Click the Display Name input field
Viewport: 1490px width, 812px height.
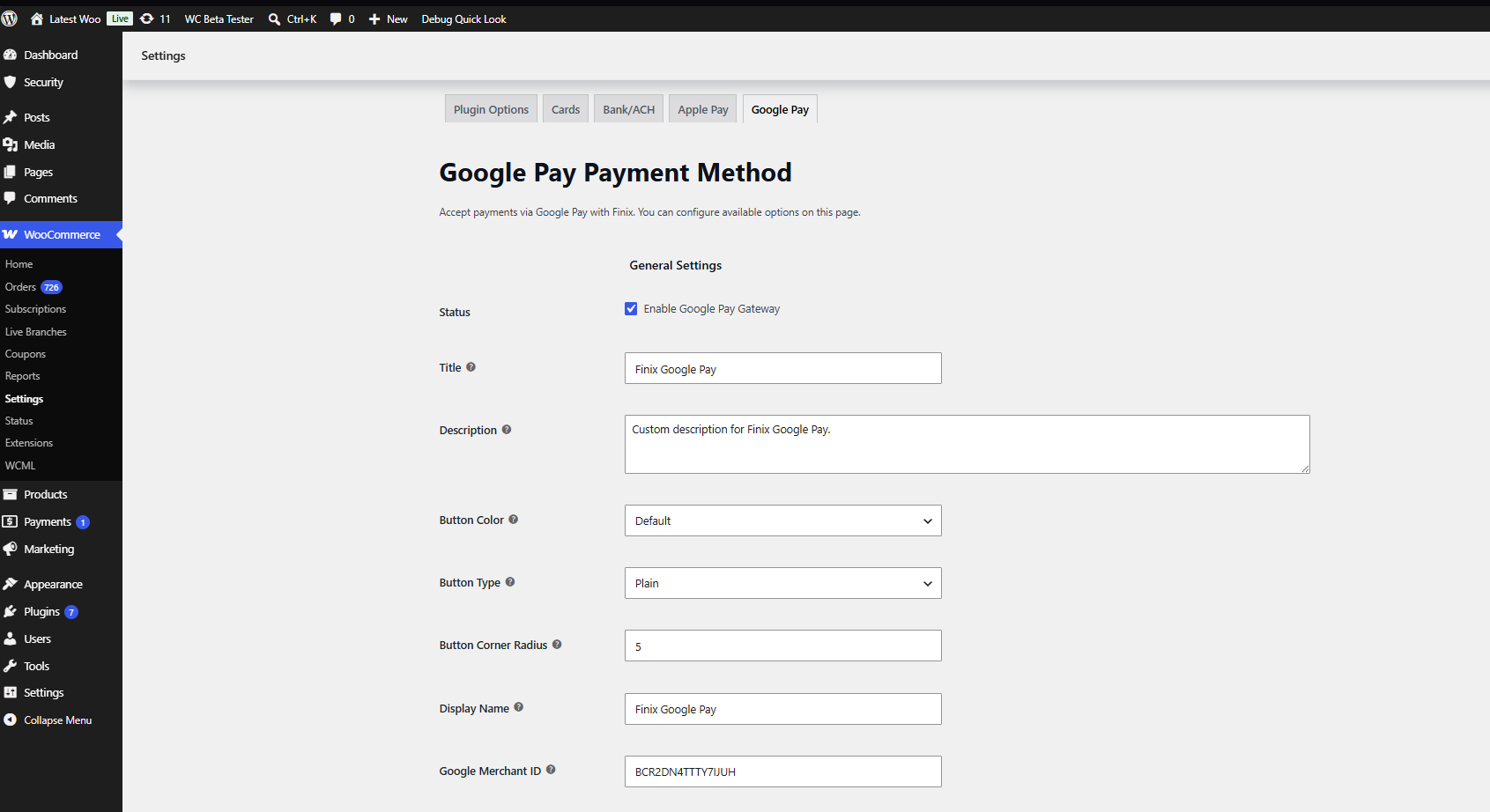coord(782,709)
